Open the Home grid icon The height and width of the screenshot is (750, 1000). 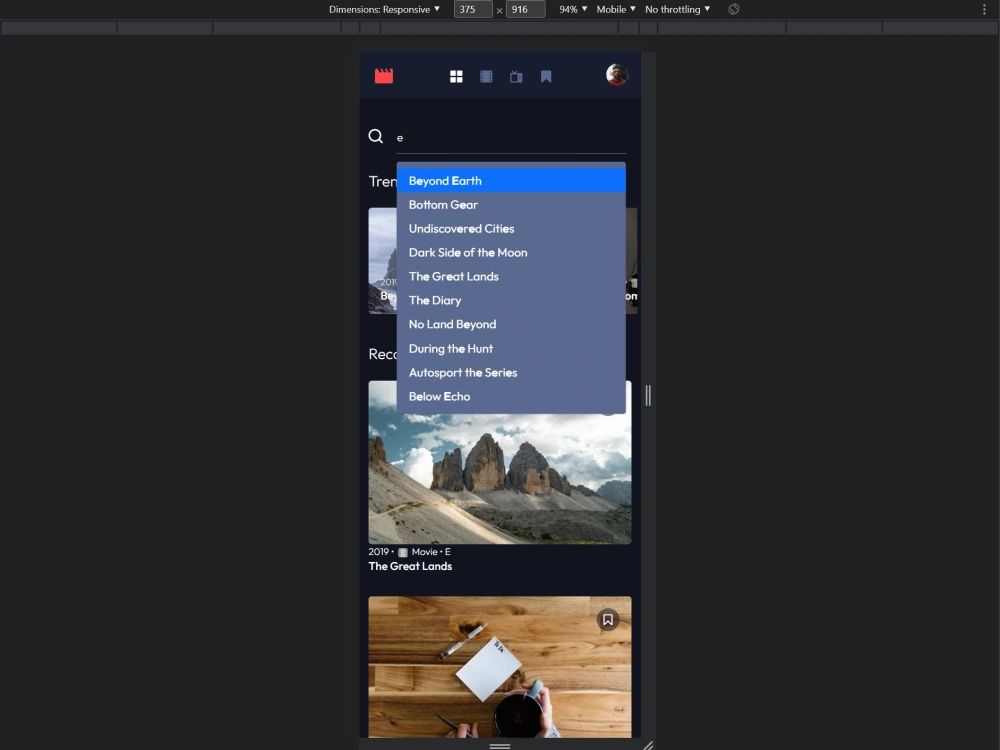click(456, 77)
